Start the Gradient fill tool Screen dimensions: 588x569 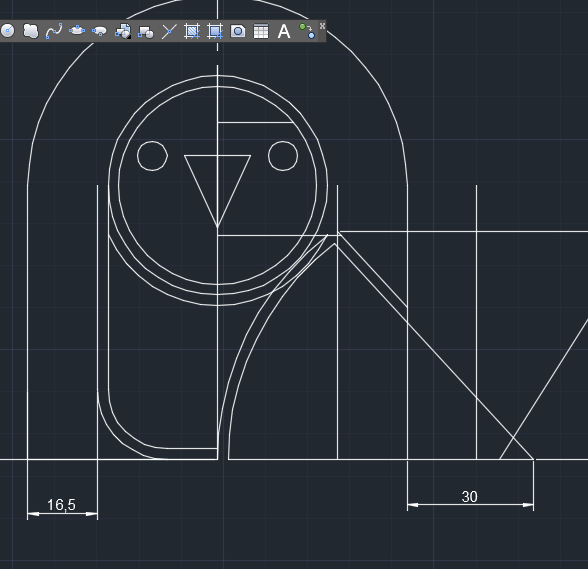[x=215, y=31]
